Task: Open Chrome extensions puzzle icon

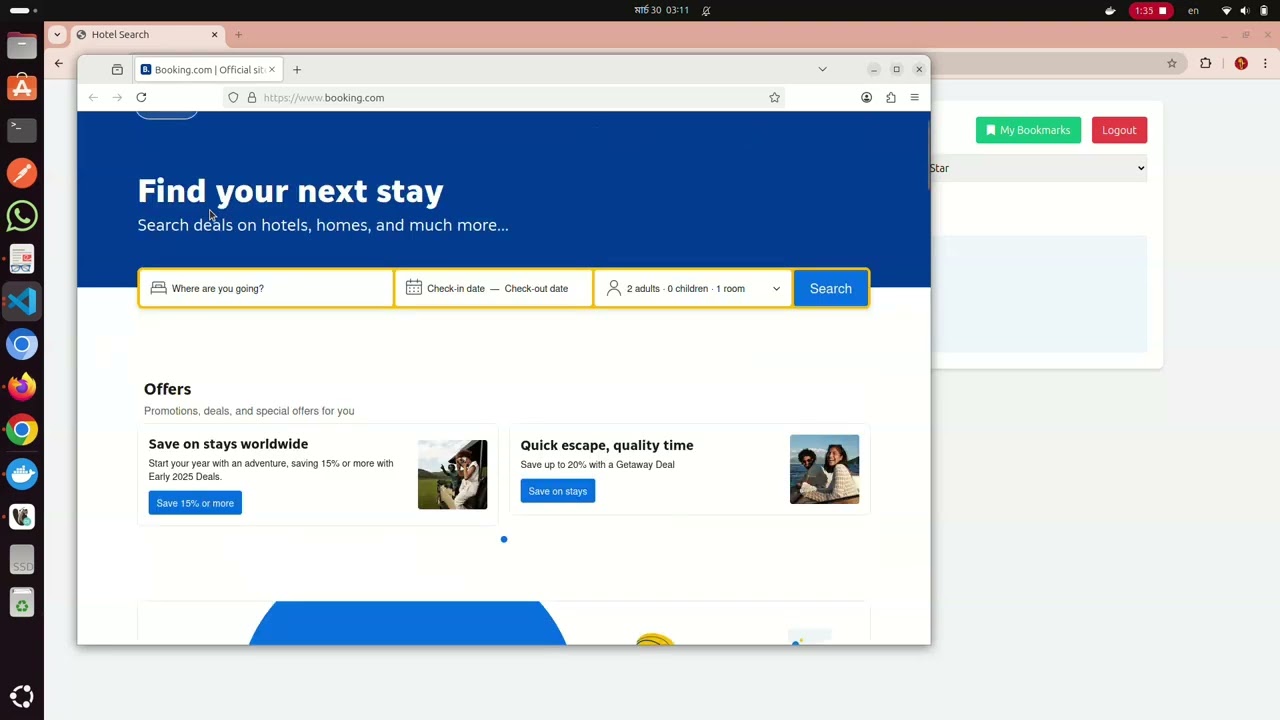Action: click(x=1206, y=63)
